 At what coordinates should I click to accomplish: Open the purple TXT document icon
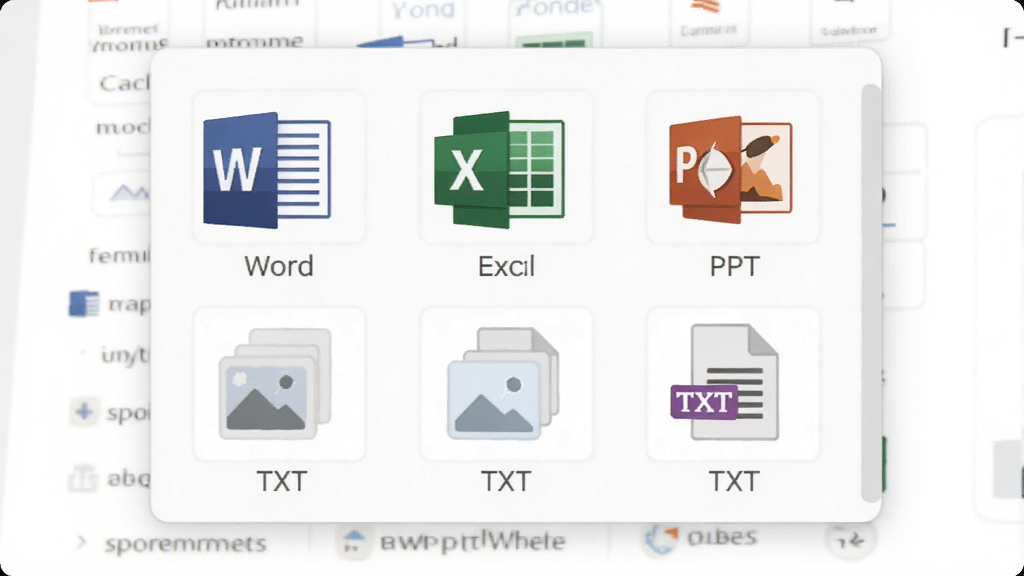(725, 382)
